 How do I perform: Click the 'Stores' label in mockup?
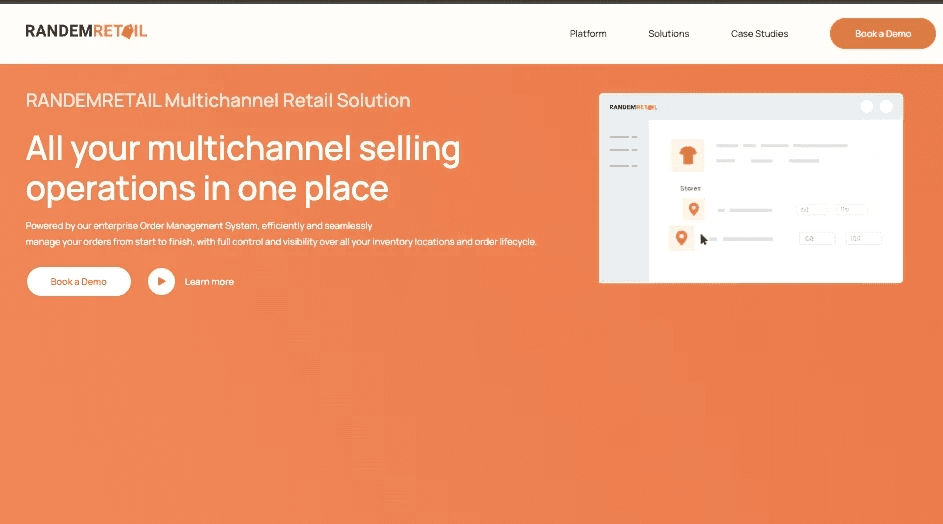tap(690, 188)
